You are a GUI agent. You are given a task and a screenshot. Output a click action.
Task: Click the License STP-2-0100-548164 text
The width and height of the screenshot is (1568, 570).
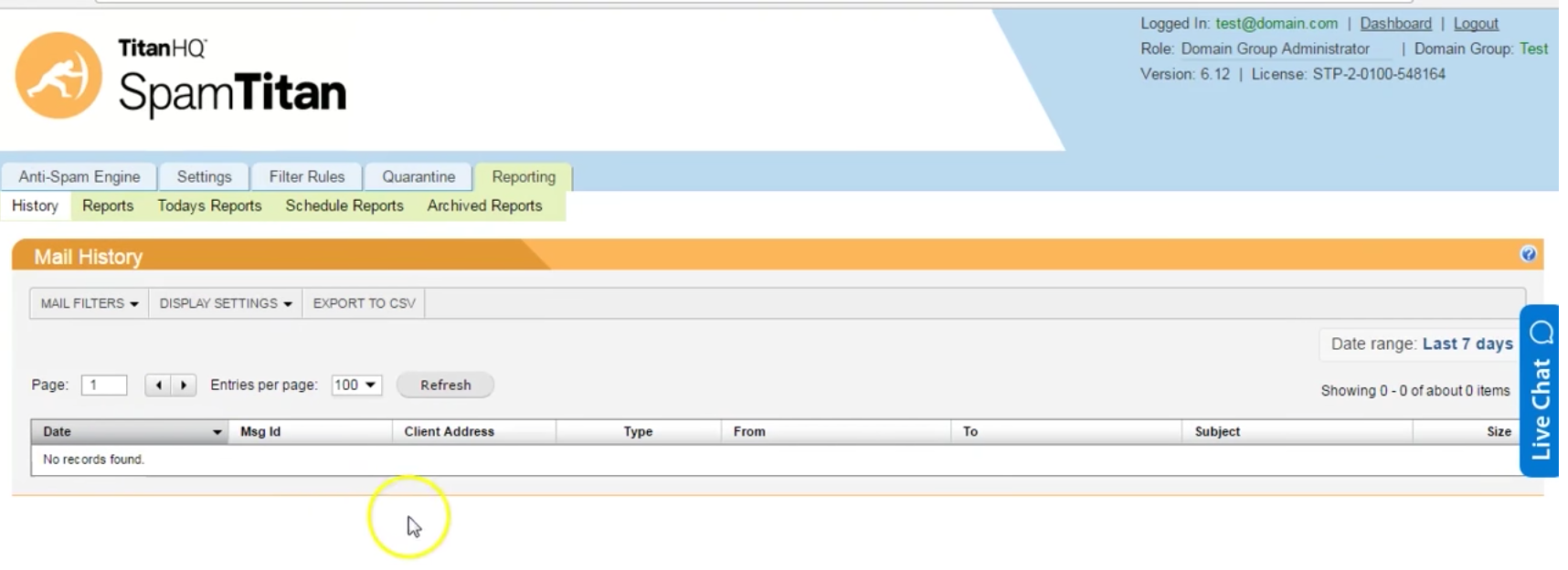coord(1348,75)
